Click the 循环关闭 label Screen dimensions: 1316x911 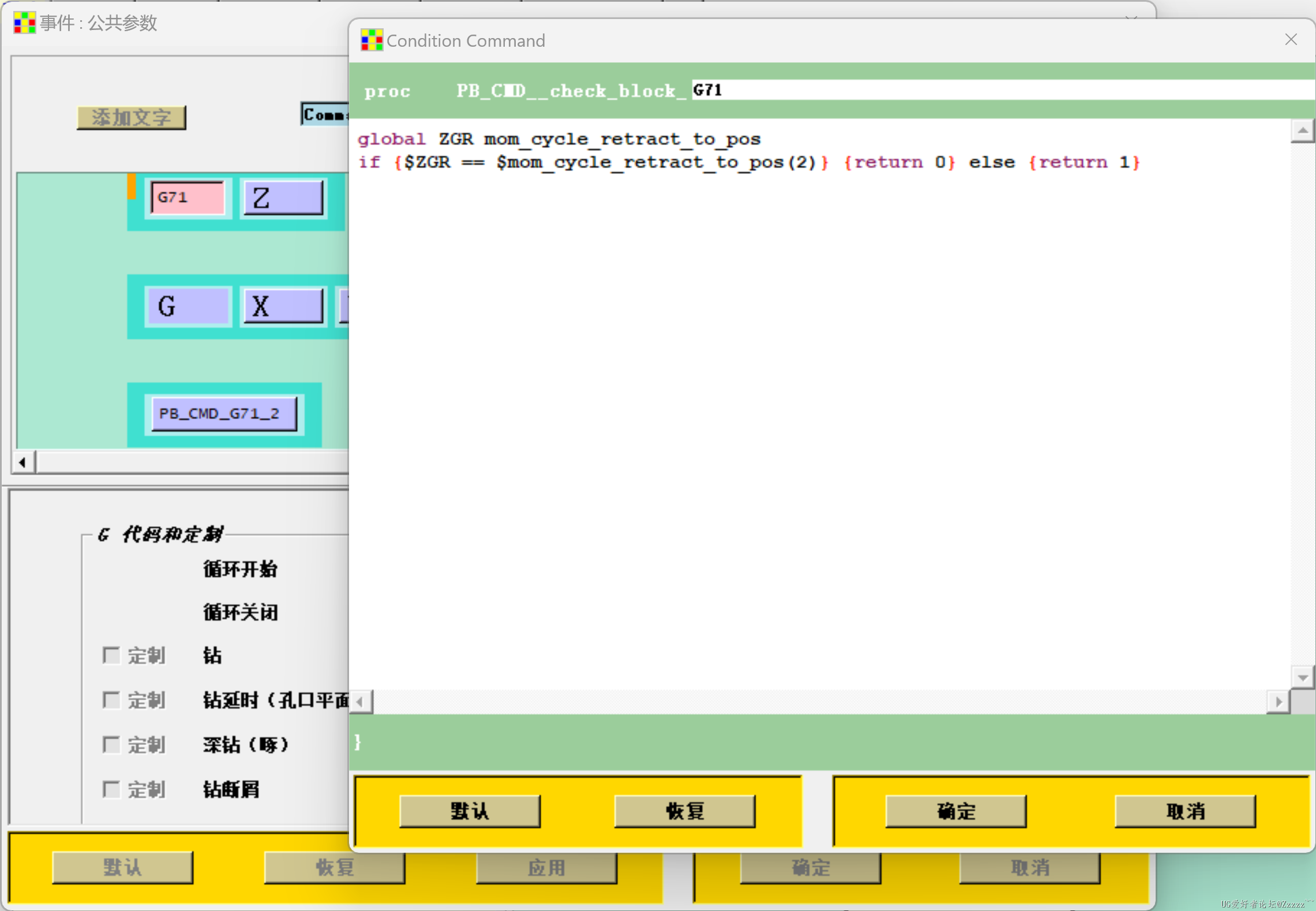pos(240,612)
